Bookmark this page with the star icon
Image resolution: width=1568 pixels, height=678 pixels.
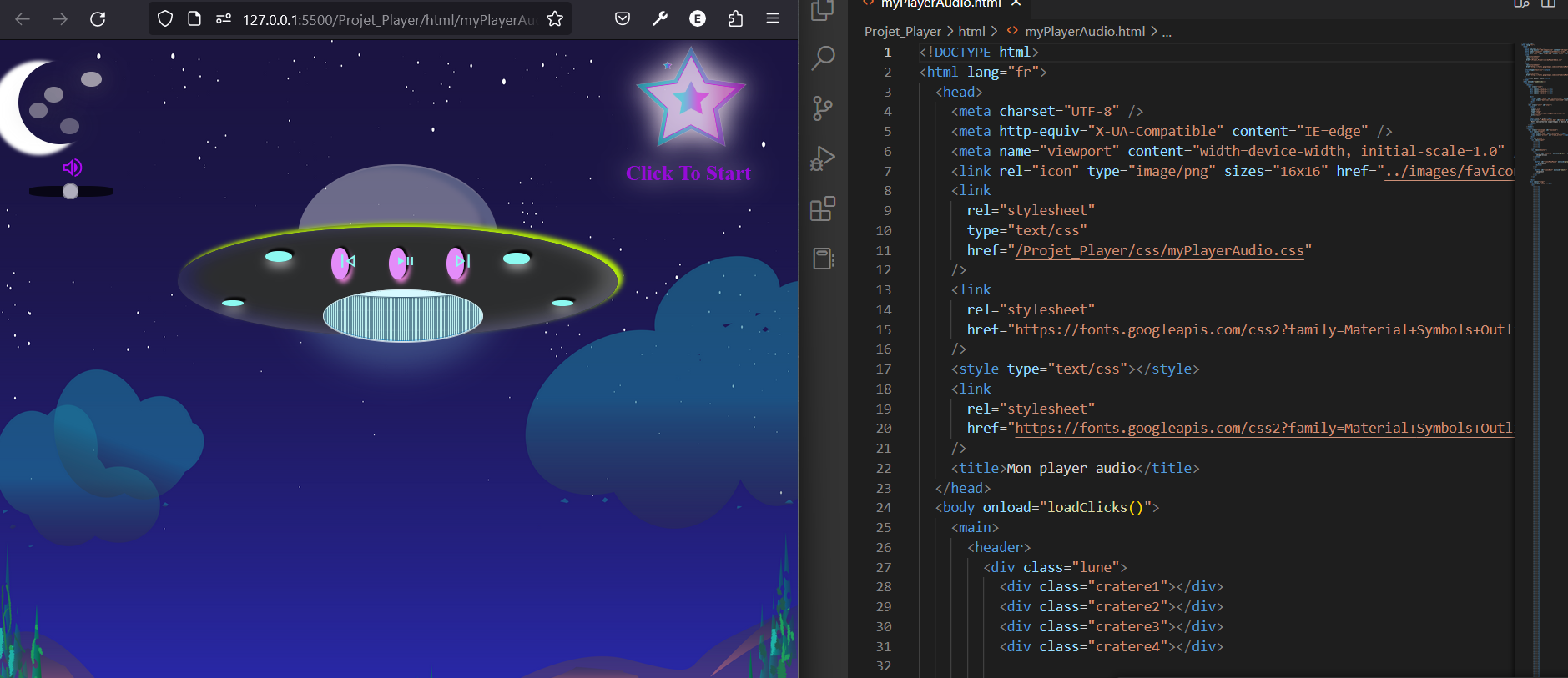(x=555, y=19)
